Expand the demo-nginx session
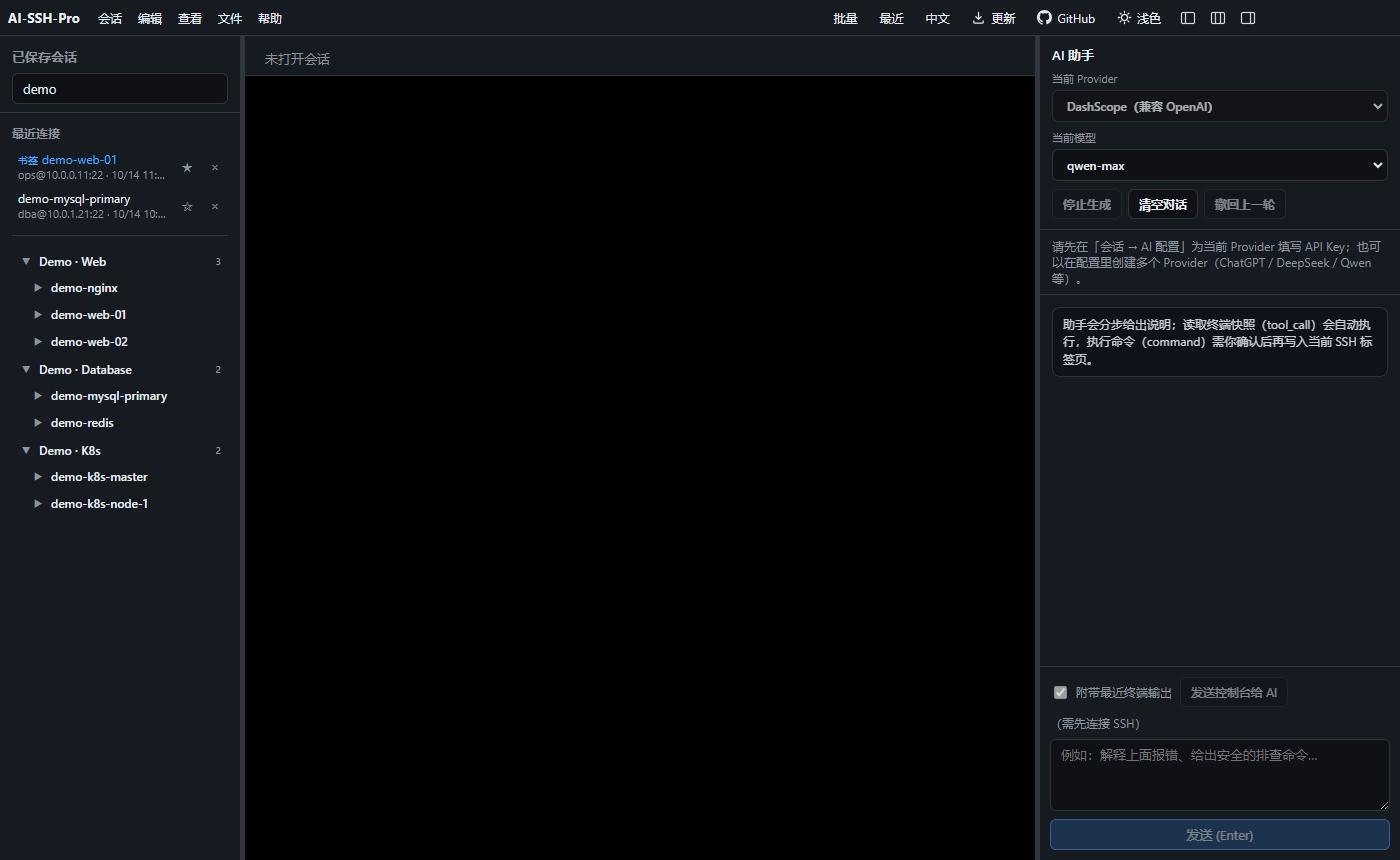The height and width of the screenshot is (860, 1400). click(38, 288)
